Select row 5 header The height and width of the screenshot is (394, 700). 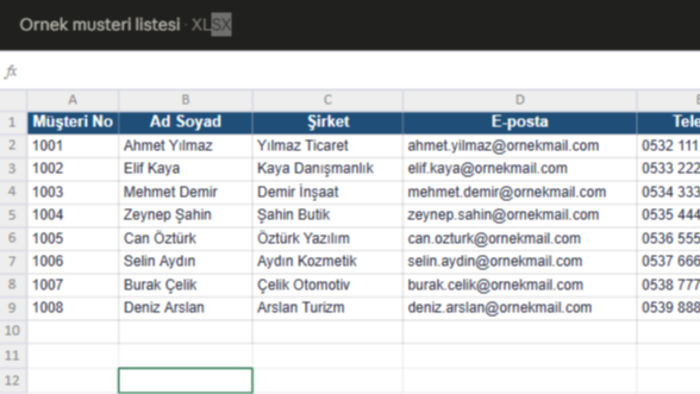13,215
